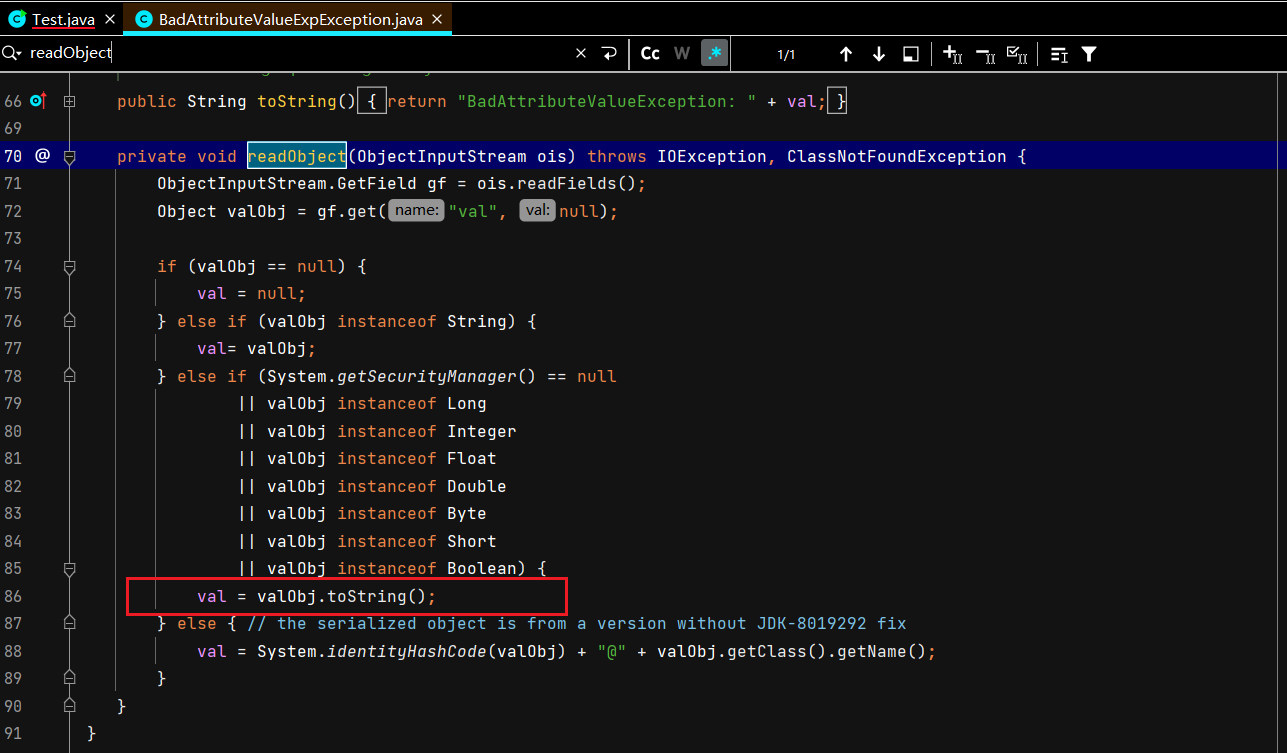Close the Test.java tab
1287x753 pixels.
pyautogui.click(x=109, y=19)
